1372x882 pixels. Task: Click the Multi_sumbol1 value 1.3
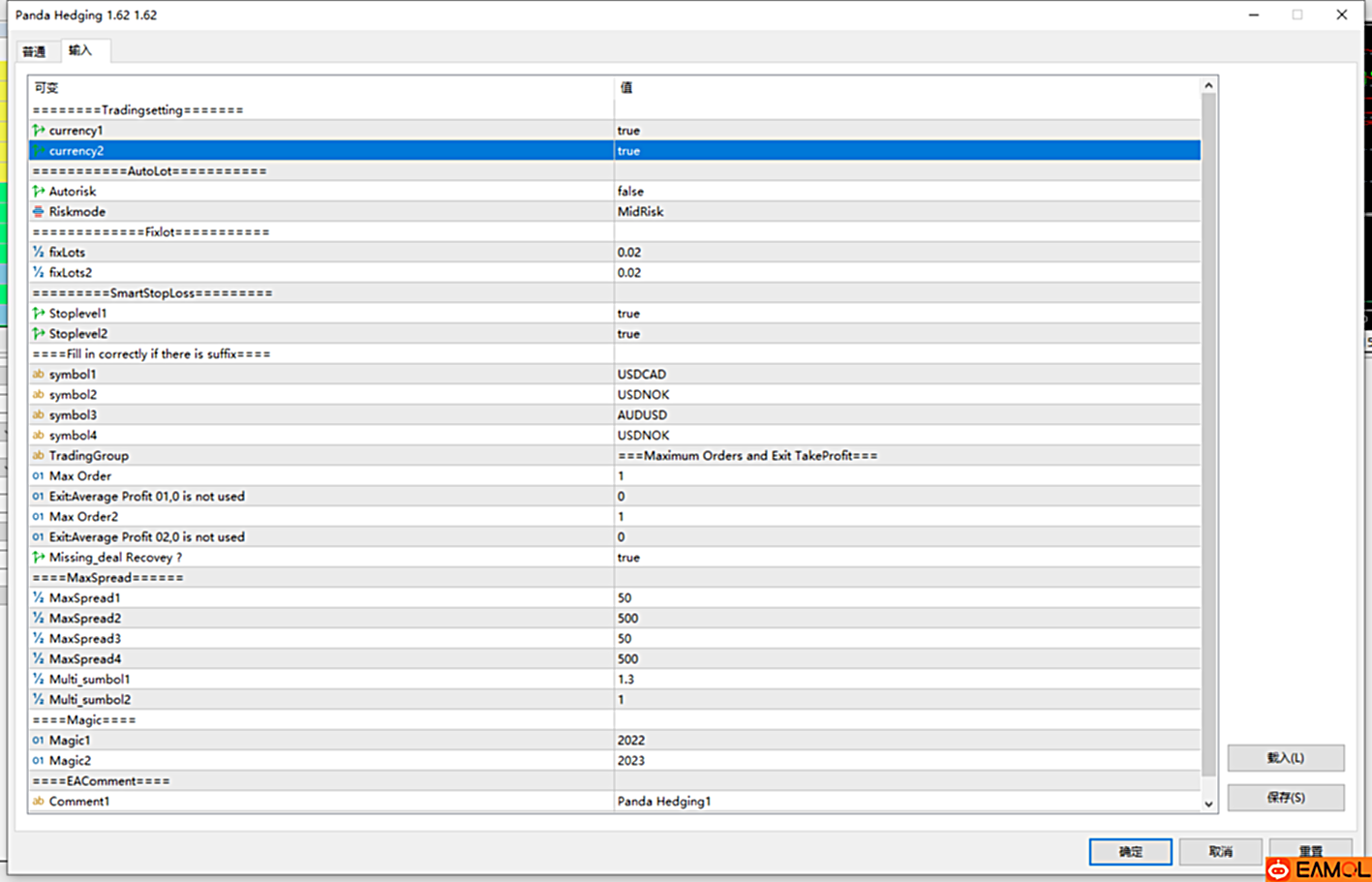[x=625, y=679]
